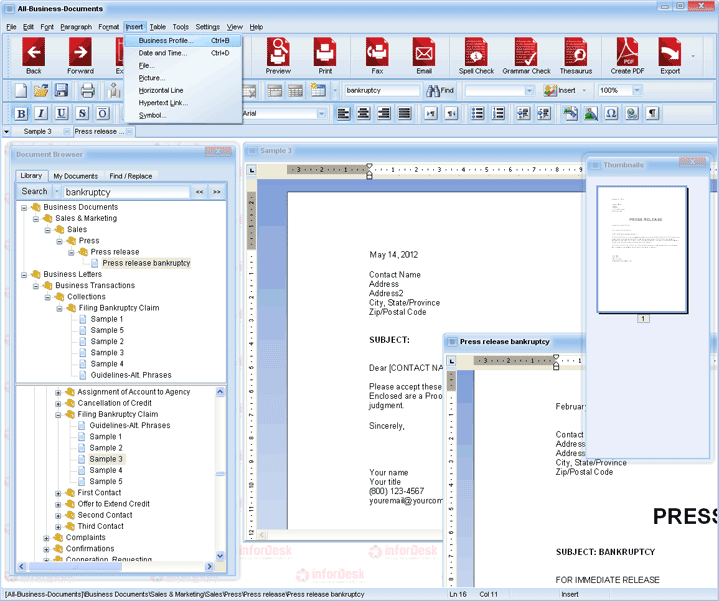Viewport: 719px width, 601px height.
Task: Toggle Underline formatting
Action: pos(61,113)
